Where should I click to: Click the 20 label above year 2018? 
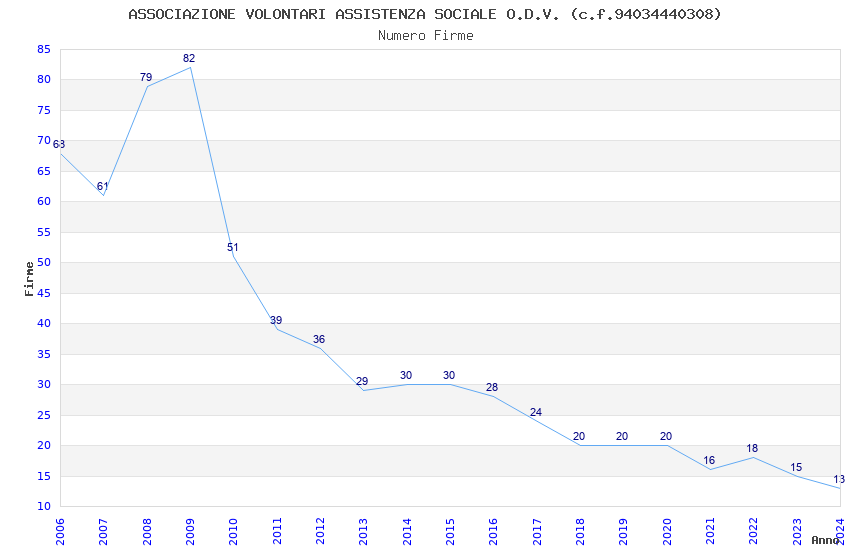pyautogui.click(x=579, y=436)
